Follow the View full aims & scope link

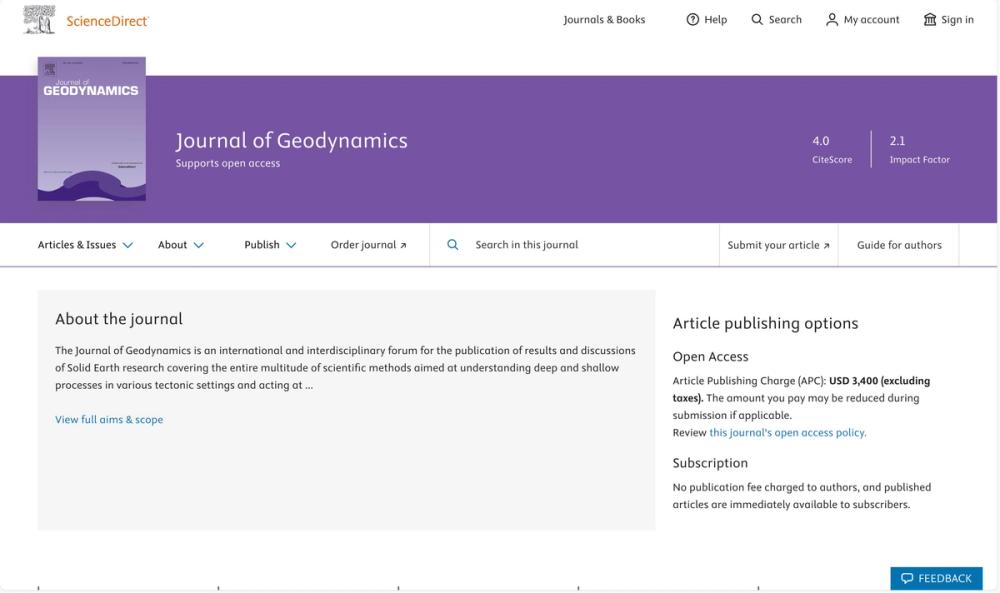(x=109, y=420)
